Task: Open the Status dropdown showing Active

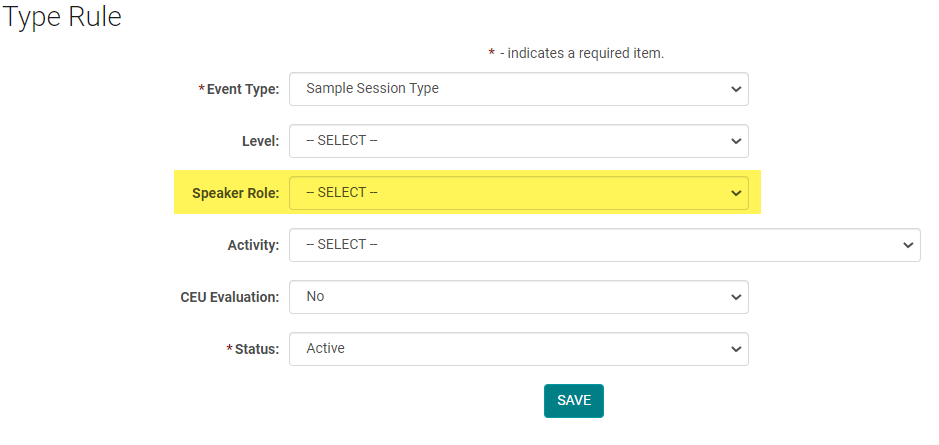Action: [x=518, y=349]
